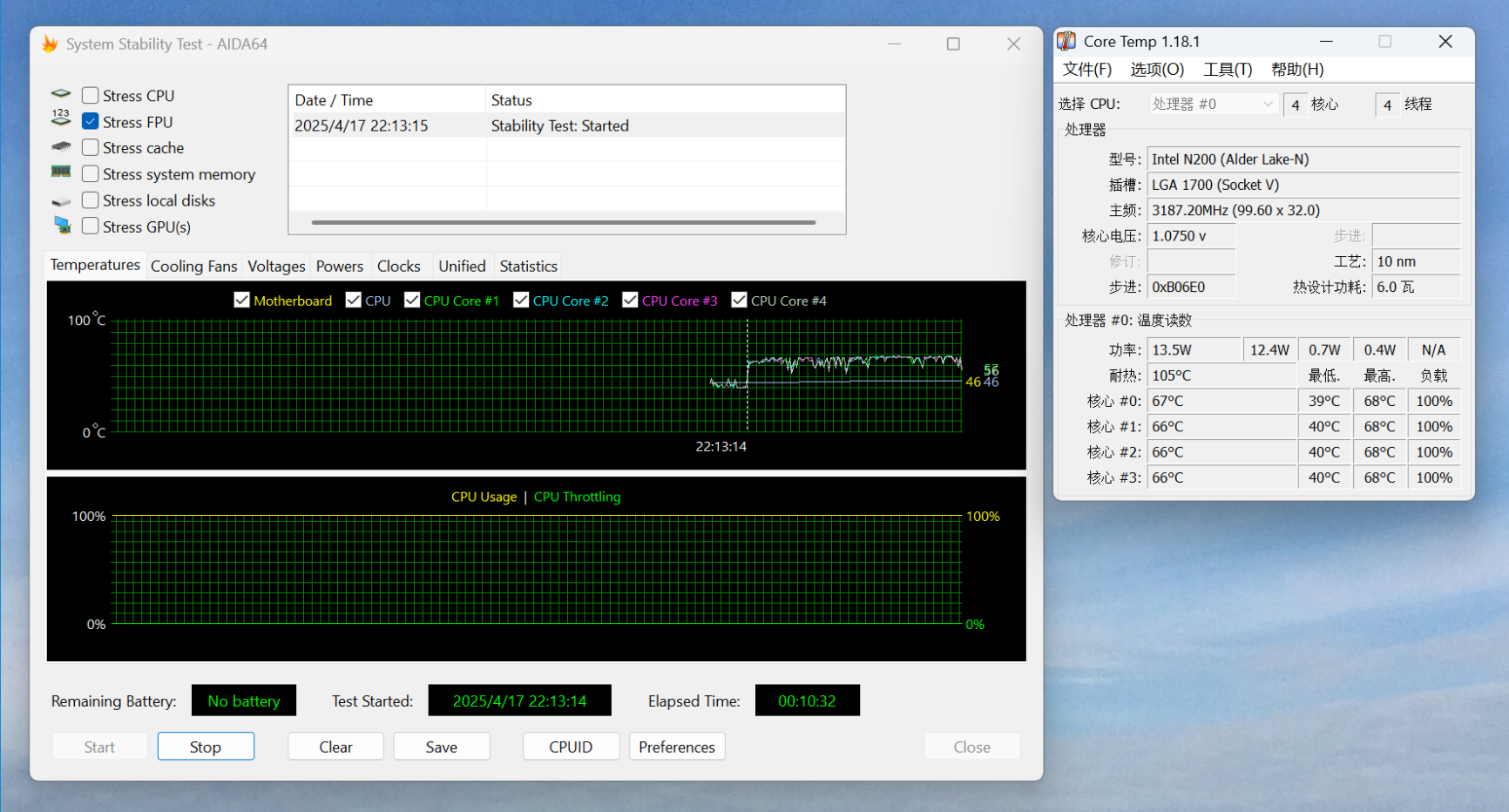
Task: Click the Elapsed Time value 00:10:32
Action: click(x=807, y=700)
